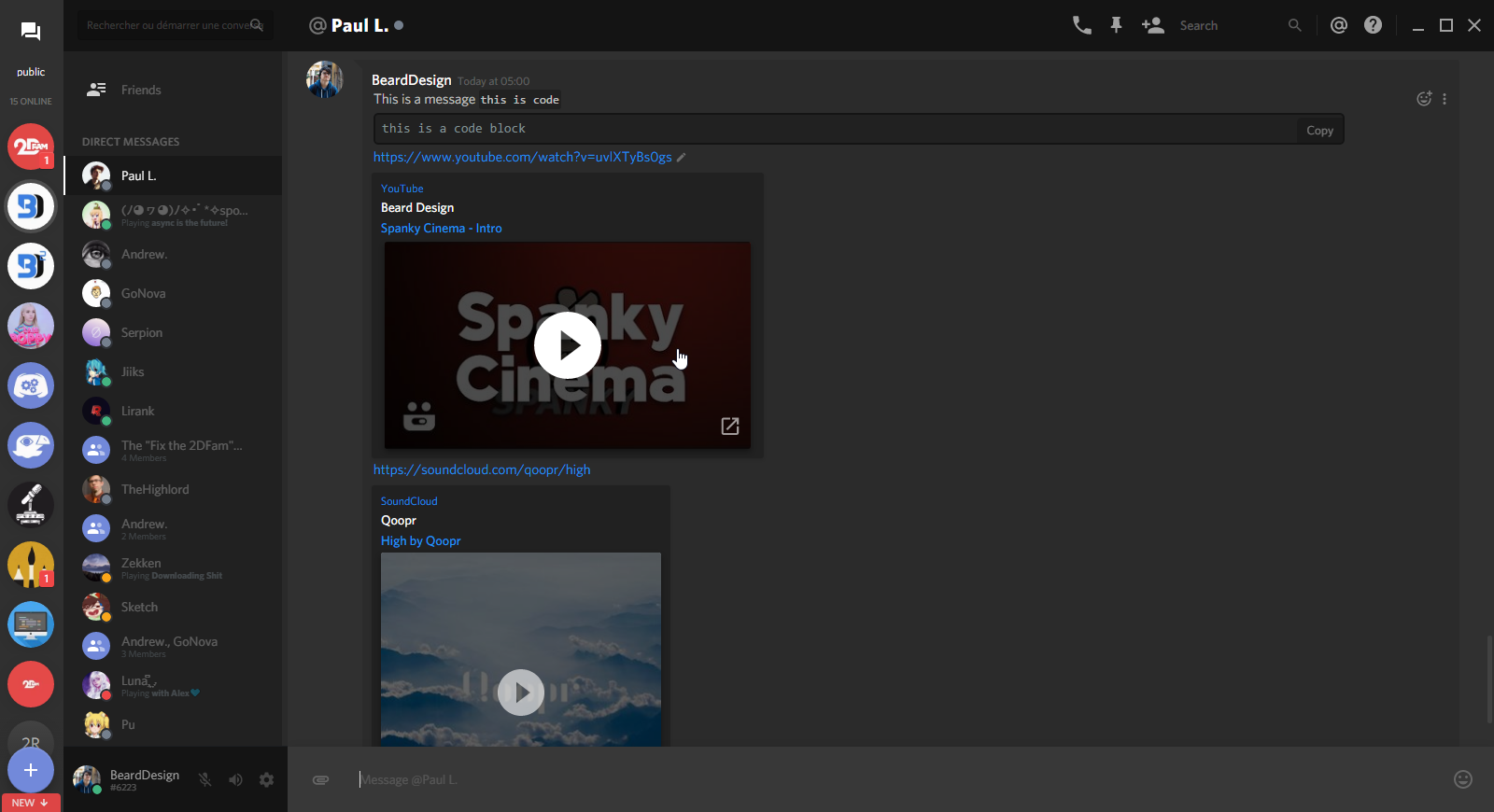Viewport: 1494px width, 812px height.
Task: Open the paintbrush server icon
Action: tap(31, 565)
